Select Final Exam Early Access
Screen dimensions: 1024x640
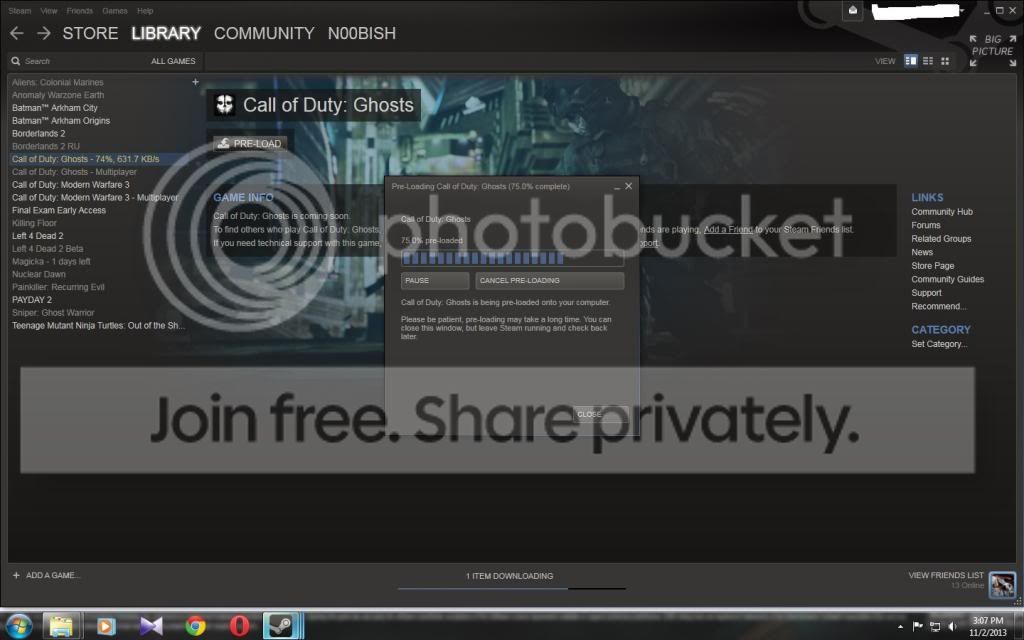[x=59, y=210]
